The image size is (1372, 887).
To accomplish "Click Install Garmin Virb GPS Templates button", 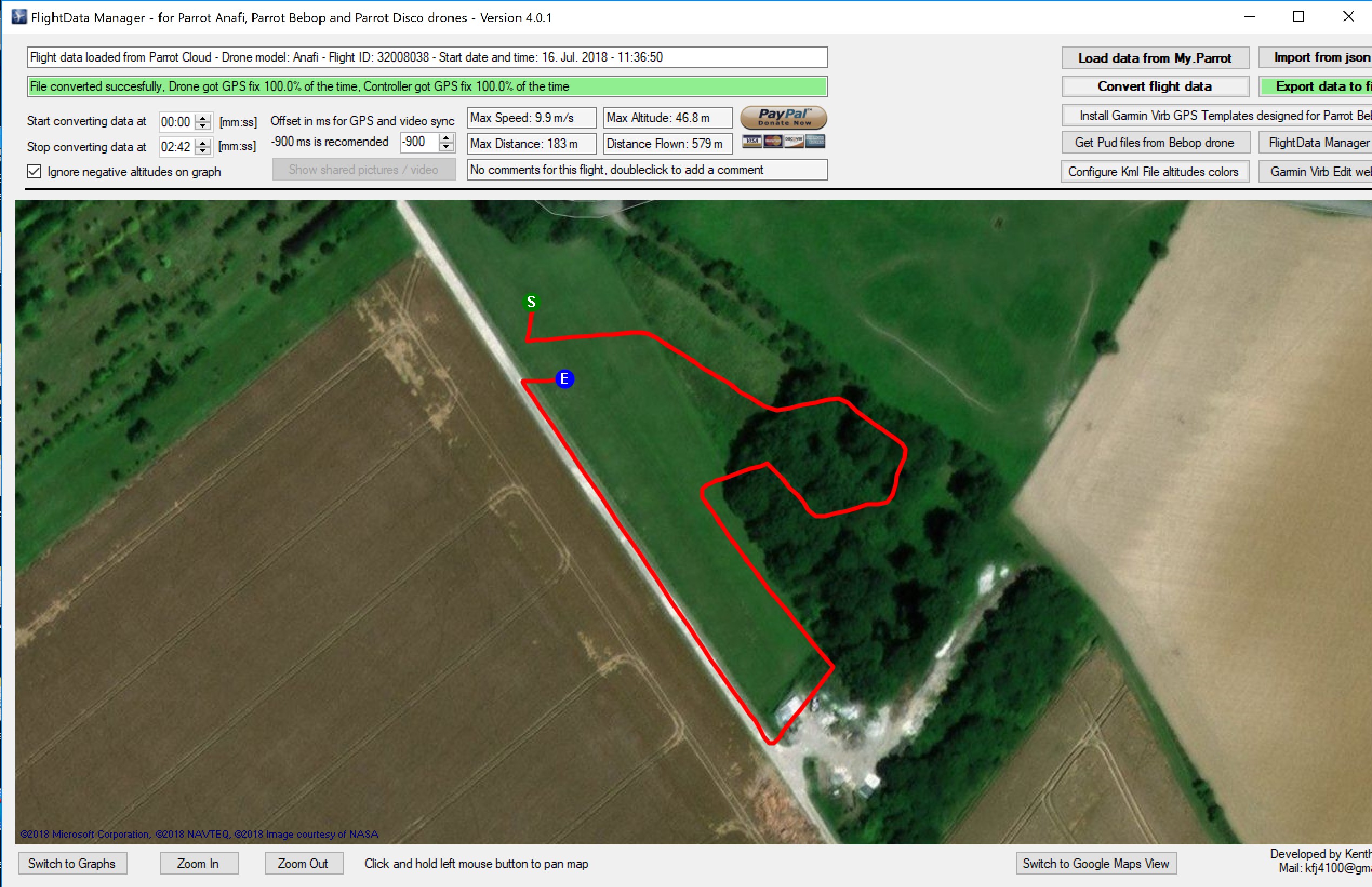I will point(1216,116).
